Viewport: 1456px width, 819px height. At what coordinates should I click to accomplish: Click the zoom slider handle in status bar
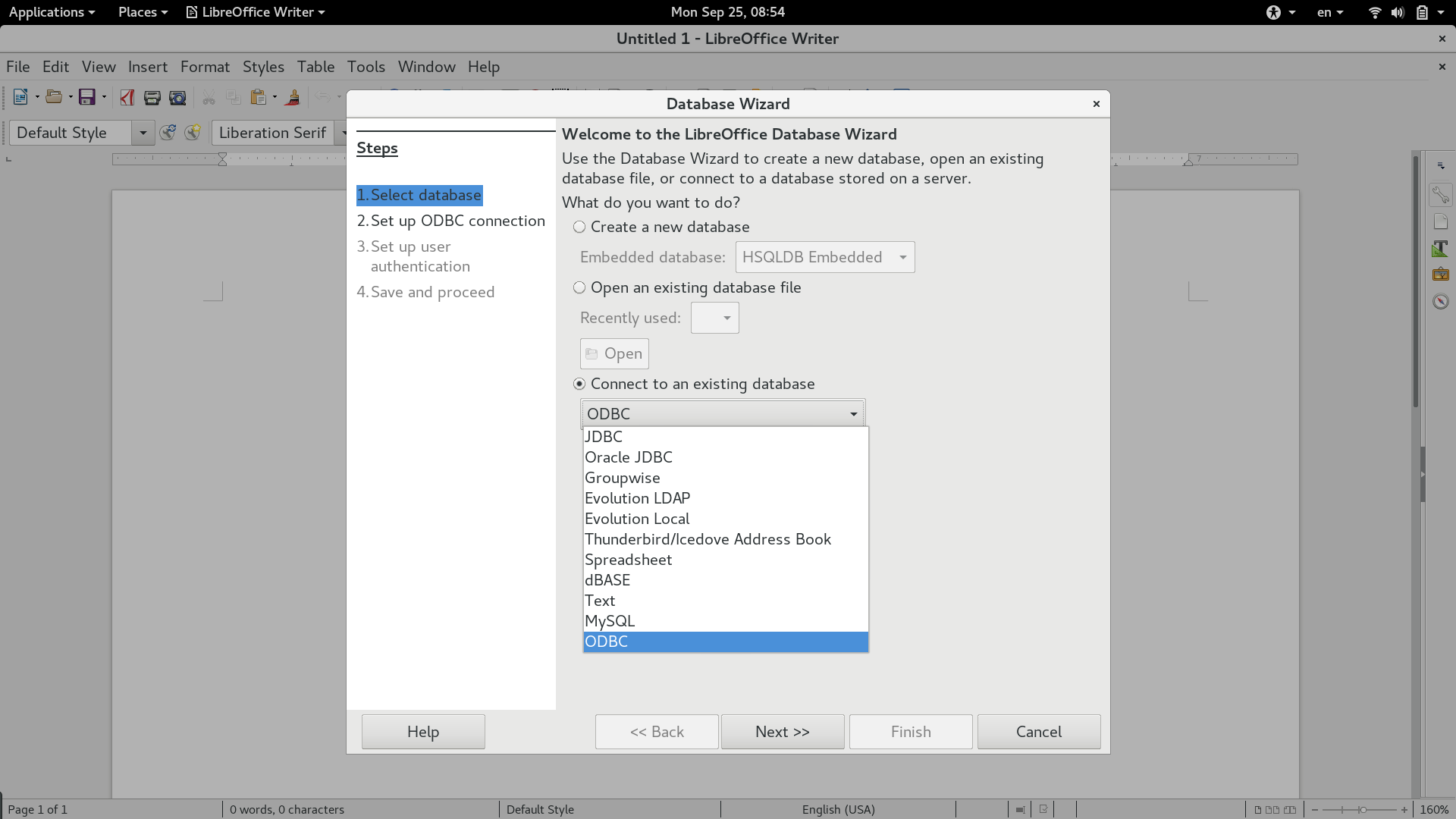(x=1363, y=810)
